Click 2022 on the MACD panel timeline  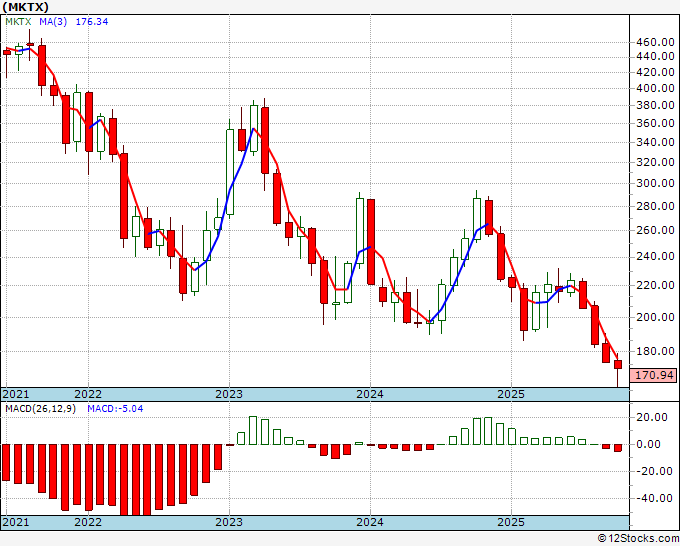[x=88, y=522]
